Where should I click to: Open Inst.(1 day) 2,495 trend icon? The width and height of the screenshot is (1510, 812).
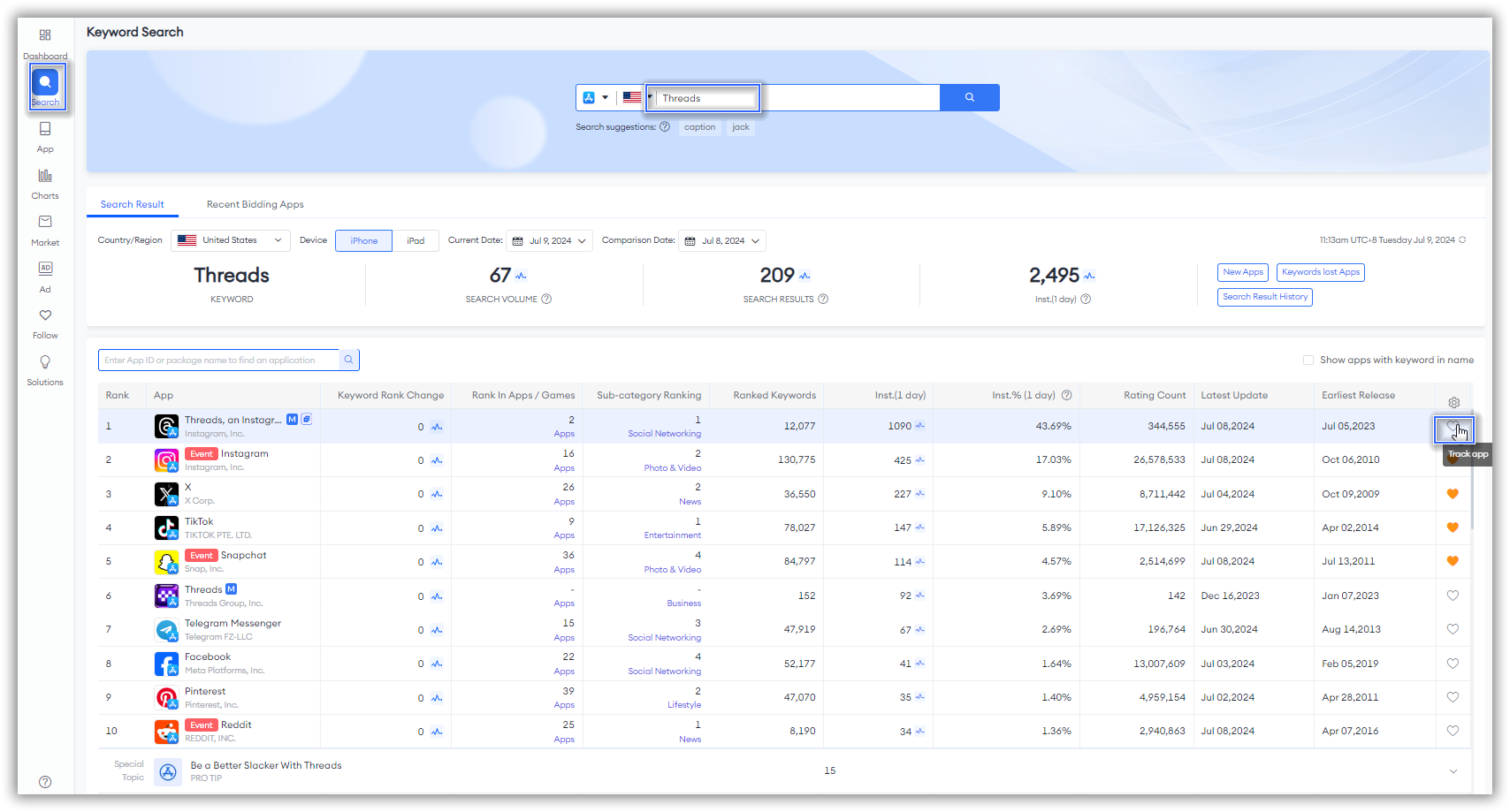pos(1089,276)
